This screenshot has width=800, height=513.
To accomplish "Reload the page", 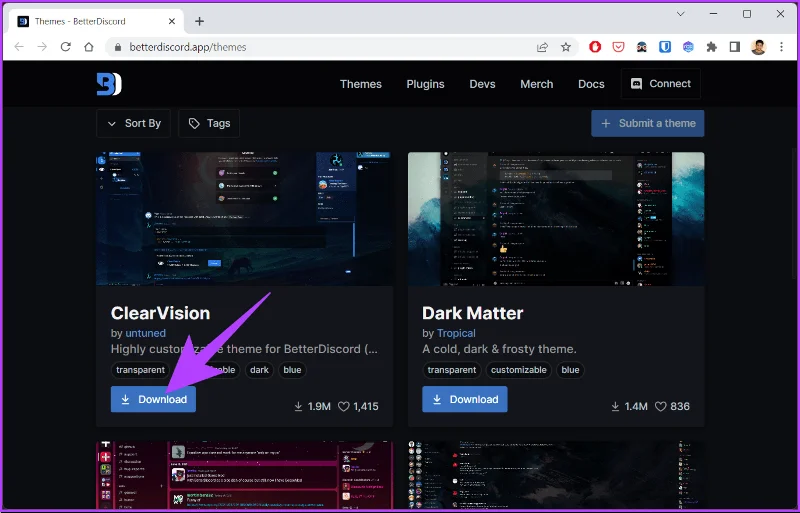I will pos(65,47).
